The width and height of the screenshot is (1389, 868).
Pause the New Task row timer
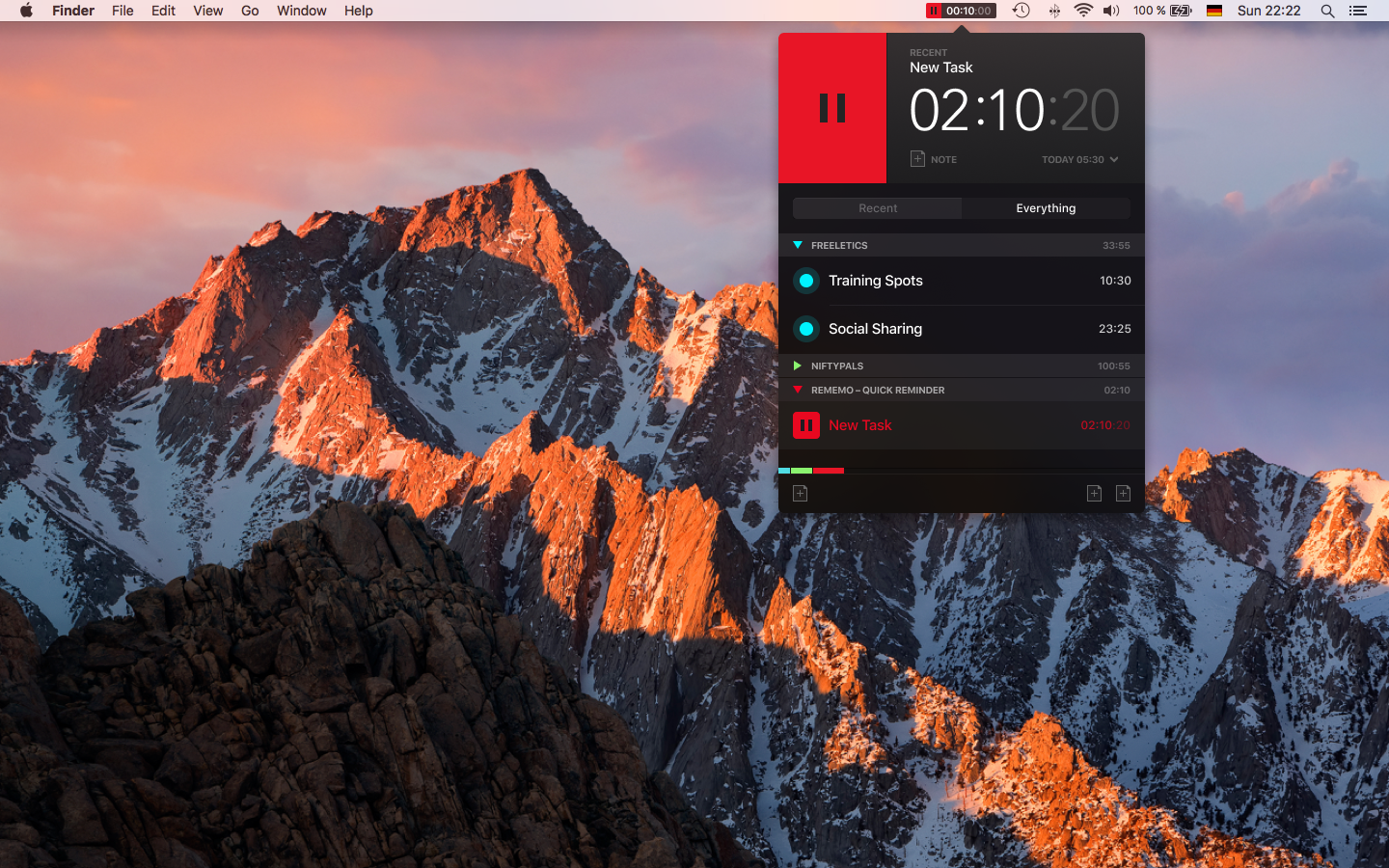(806, 425)
